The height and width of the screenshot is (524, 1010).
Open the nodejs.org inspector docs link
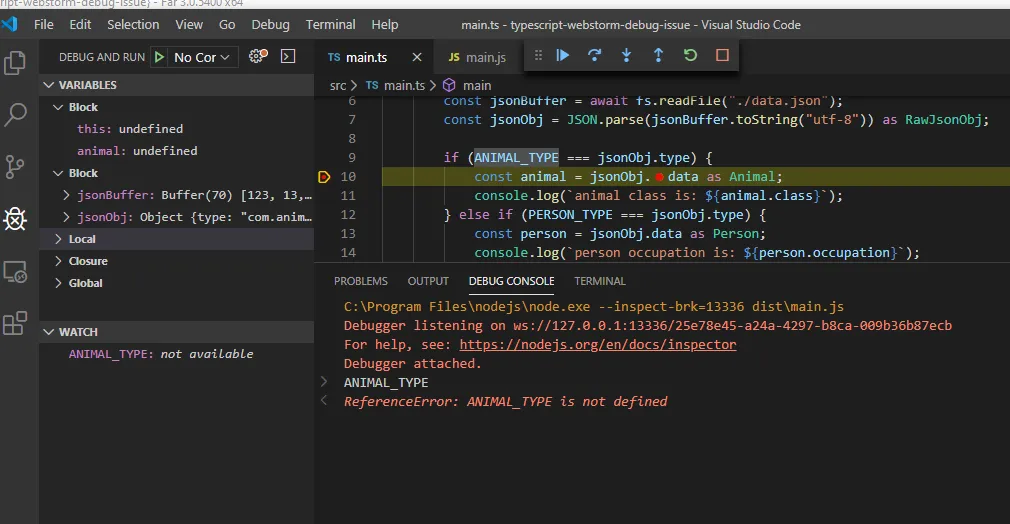coord(597,344)
